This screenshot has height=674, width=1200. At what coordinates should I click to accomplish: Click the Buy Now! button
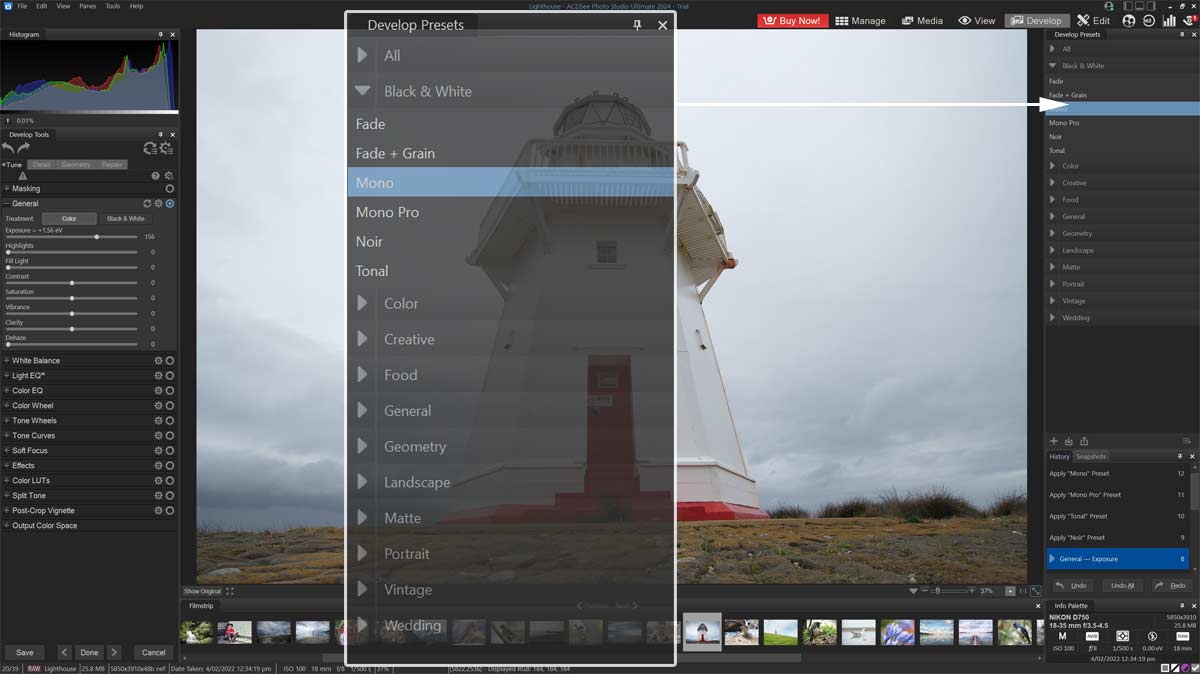[x=792, y=20]
